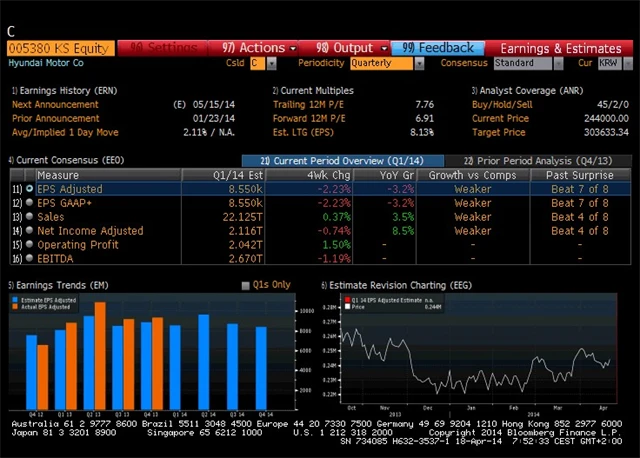Enable the Q1s Only checkbox
The height and width of the screenshot is (458, 640).
[246, 285]
